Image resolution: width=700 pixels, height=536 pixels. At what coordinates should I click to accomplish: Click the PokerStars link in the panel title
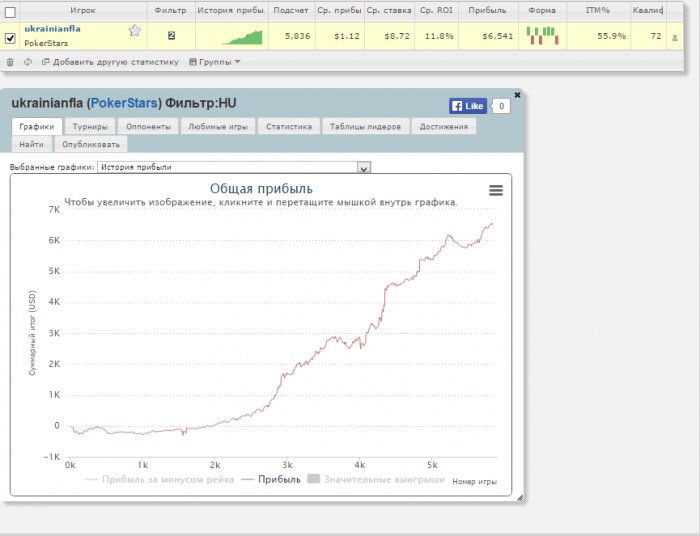click(x=124, y=103)
